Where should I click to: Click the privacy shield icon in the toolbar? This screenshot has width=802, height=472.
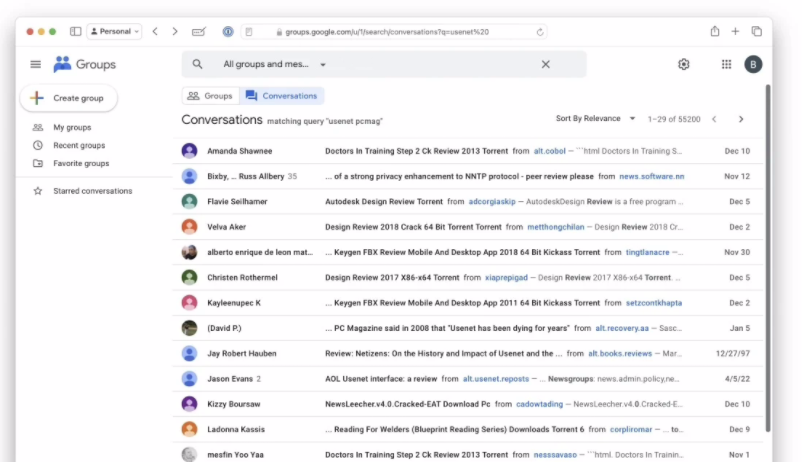(228, 32)
